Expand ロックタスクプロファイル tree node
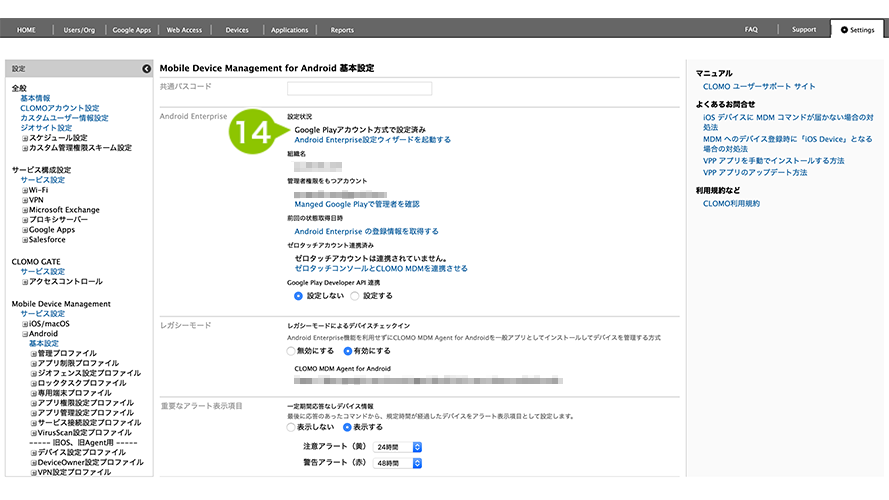This screenshot has height=500, width=889. click(x=33, y=383)
